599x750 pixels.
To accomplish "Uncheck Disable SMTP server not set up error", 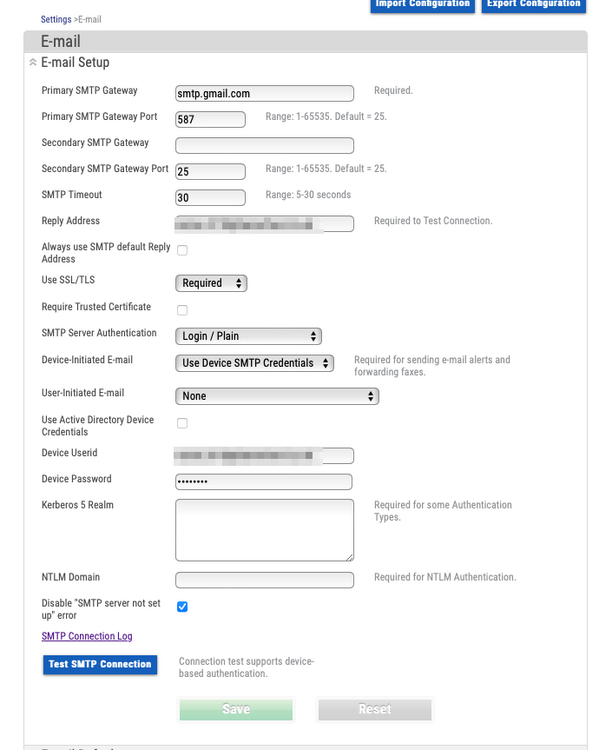I will coord(182,607).
